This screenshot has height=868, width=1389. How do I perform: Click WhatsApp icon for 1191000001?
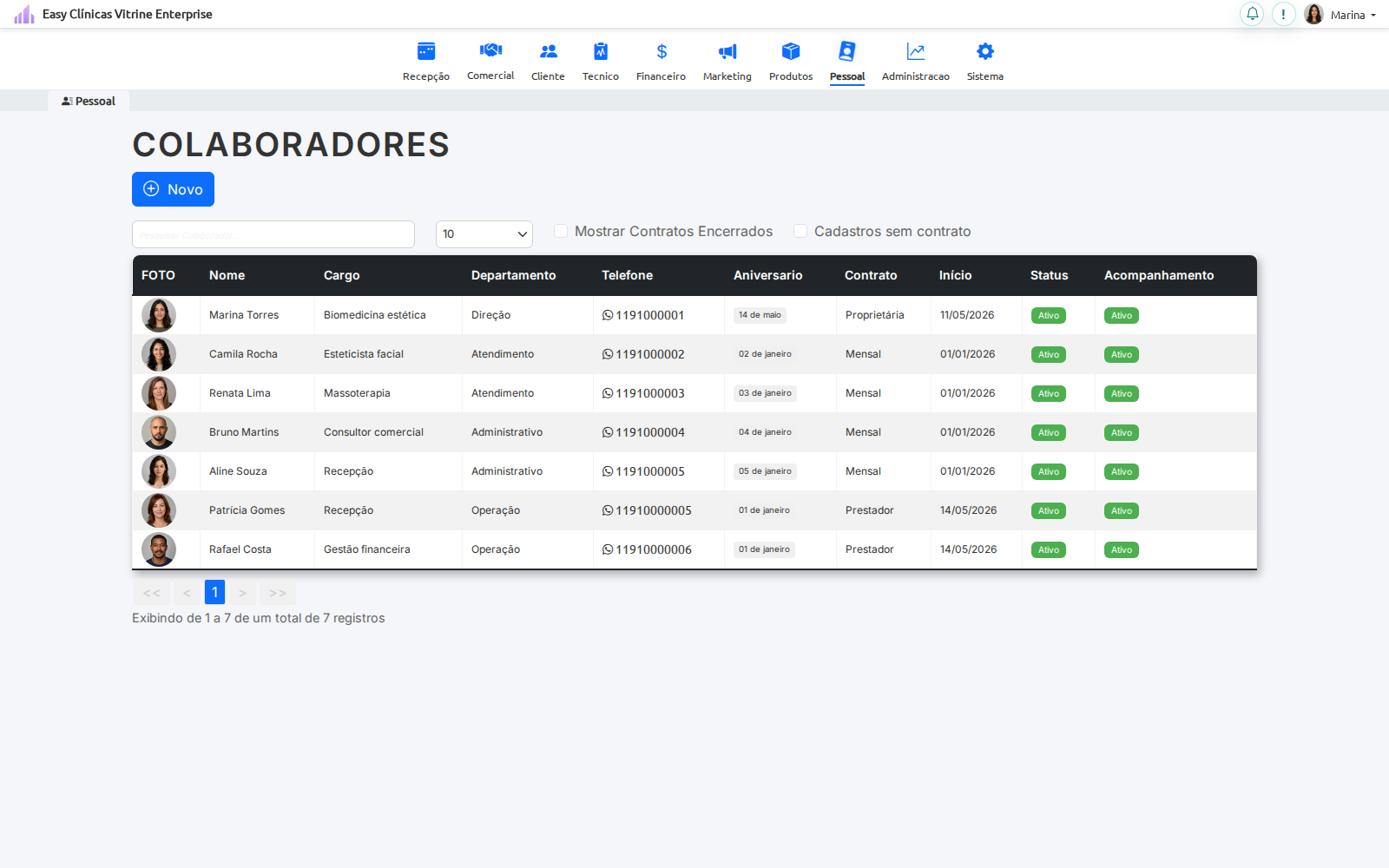pos(608,315)
